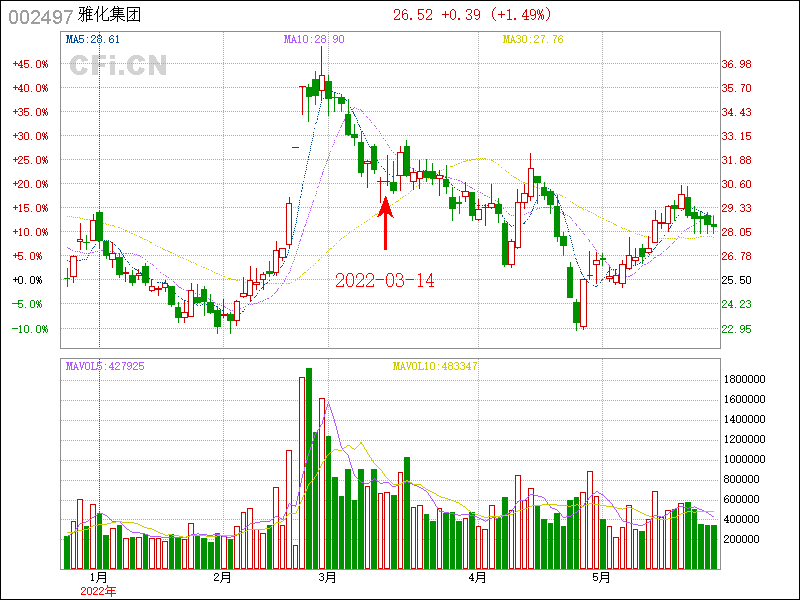Click the tallest red volume bar
The image size is (800, 600).
302,473
